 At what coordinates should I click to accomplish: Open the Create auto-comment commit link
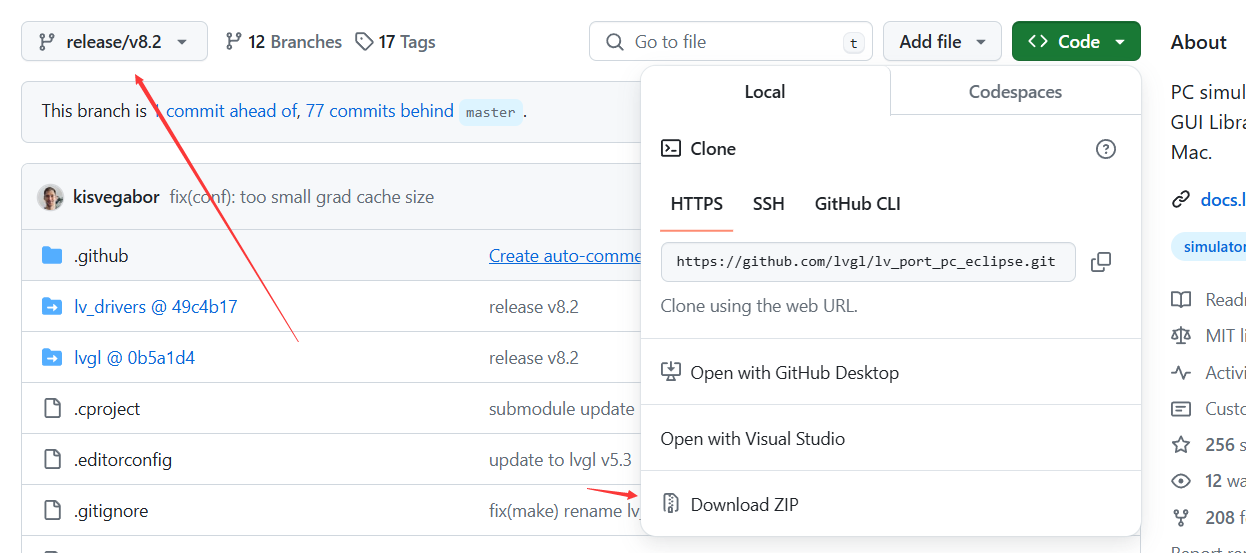(565, 256)
